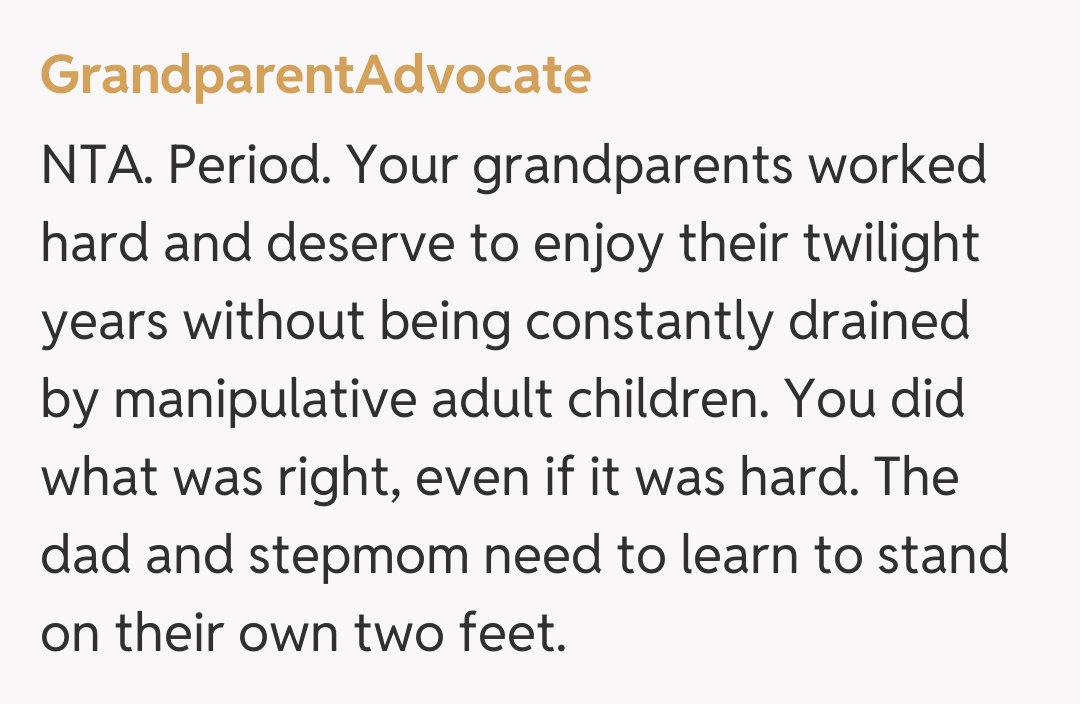Click the word "dad" in the comment

coord(84,556)
